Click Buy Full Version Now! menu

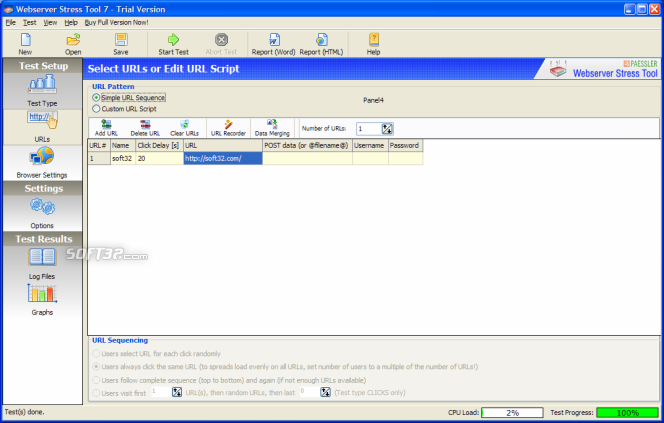coord(116,22)
